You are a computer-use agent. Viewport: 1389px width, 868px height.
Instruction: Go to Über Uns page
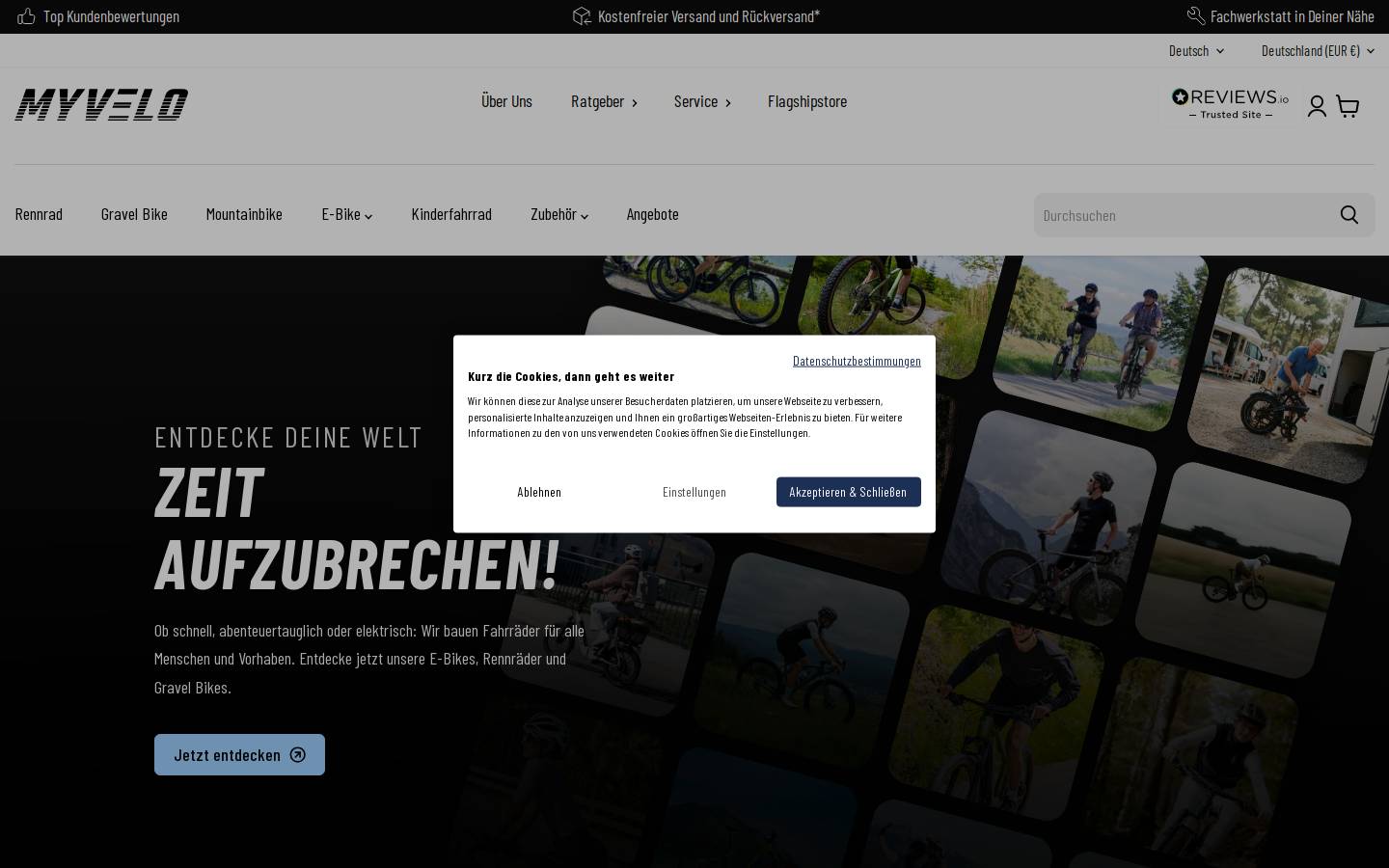[506, 101]
